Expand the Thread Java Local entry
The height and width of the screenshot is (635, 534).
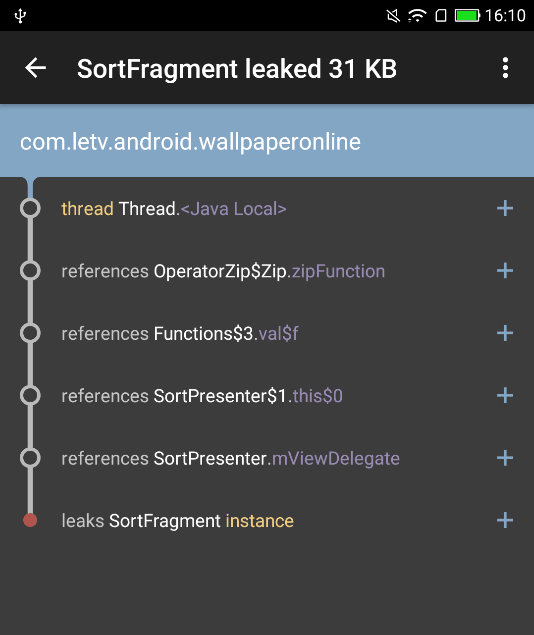click(x=505, y=209)
